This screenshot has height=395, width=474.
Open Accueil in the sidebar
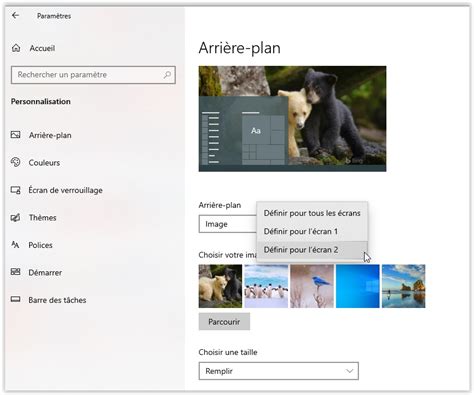[42, 48]
